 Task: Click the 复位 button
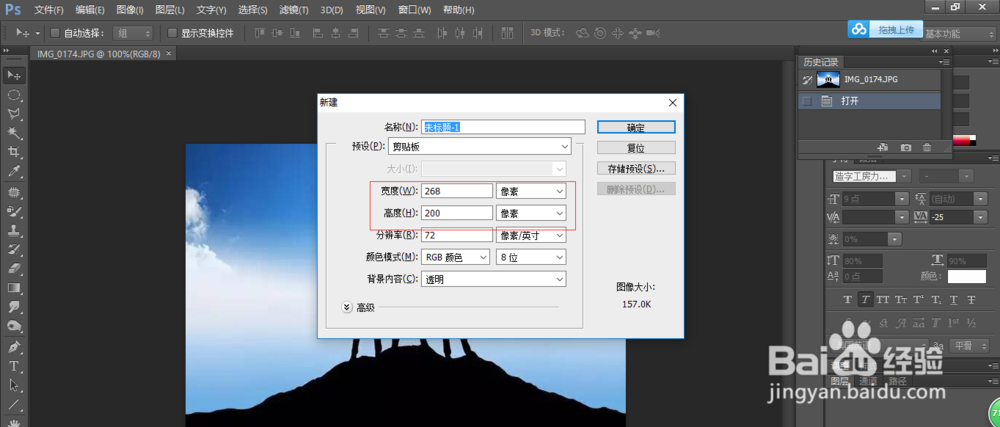coord(636,148)
